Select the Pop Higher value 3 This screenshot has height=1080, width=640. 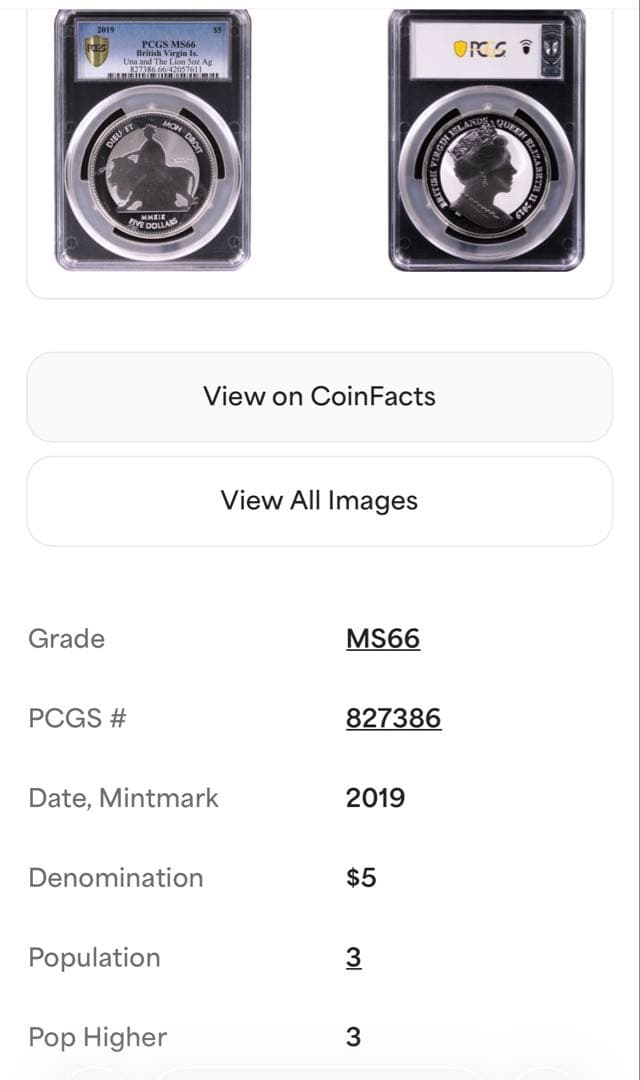(353, 1037)
